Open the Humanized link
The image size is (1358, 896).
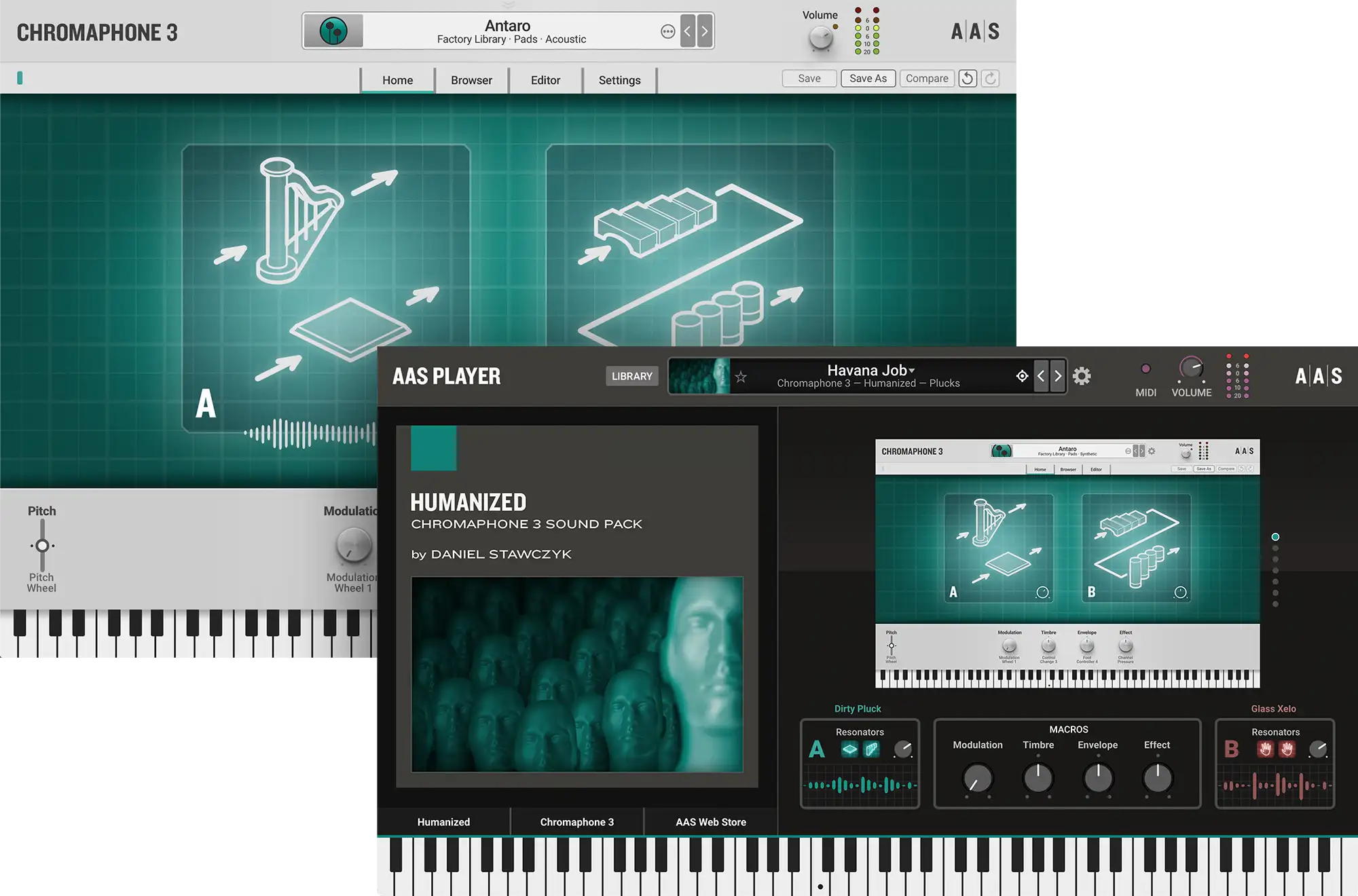(x=443, y=822)
